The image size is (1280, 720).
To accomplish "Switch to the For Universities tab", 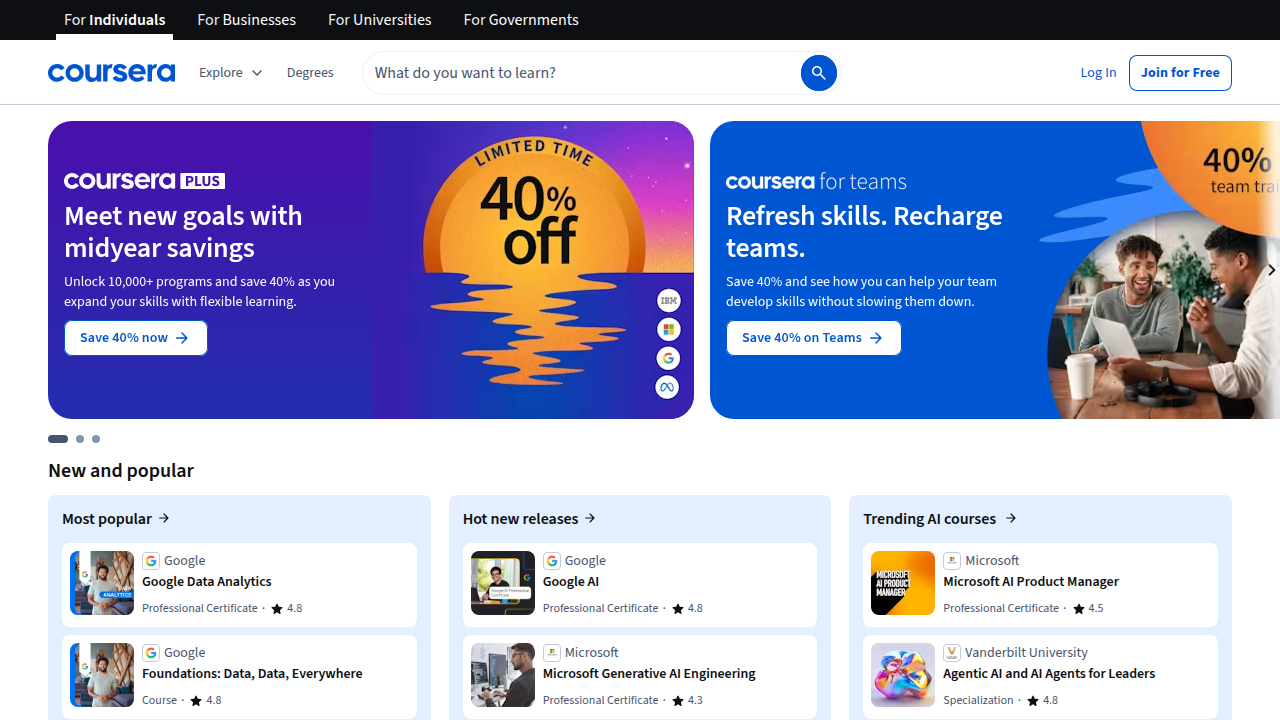I will 380,20.
